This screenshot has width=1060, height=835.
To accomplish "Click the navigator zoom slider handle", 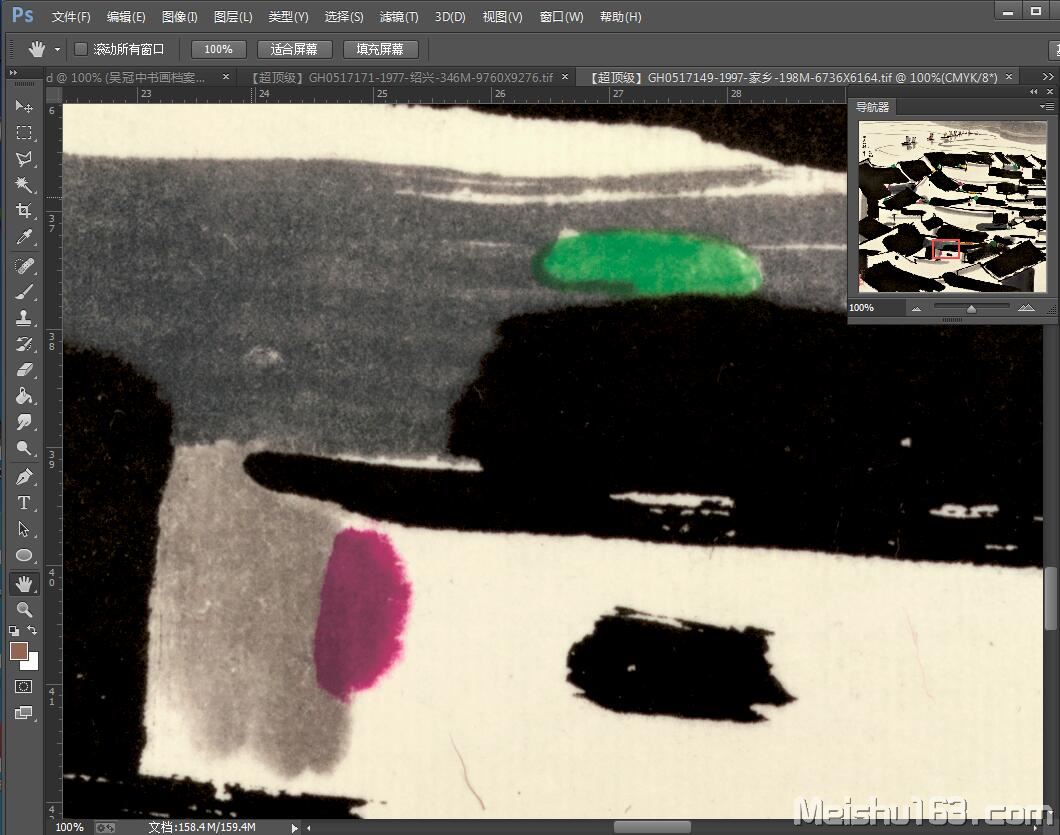I will coord(971,308).
